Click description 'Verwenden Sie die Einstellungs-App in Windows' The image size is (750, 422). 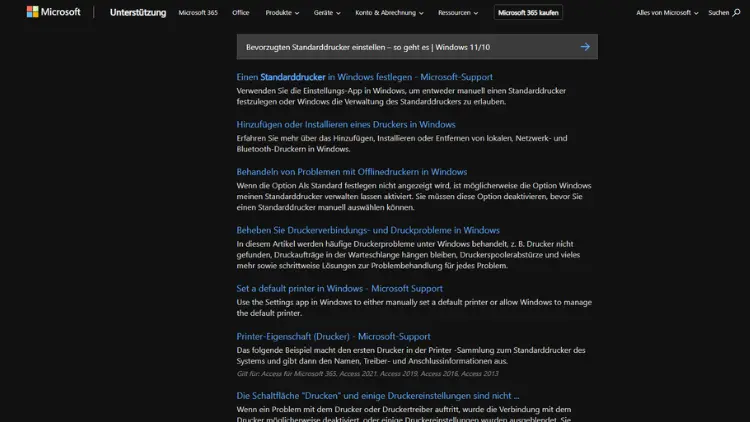coord(401,96)
